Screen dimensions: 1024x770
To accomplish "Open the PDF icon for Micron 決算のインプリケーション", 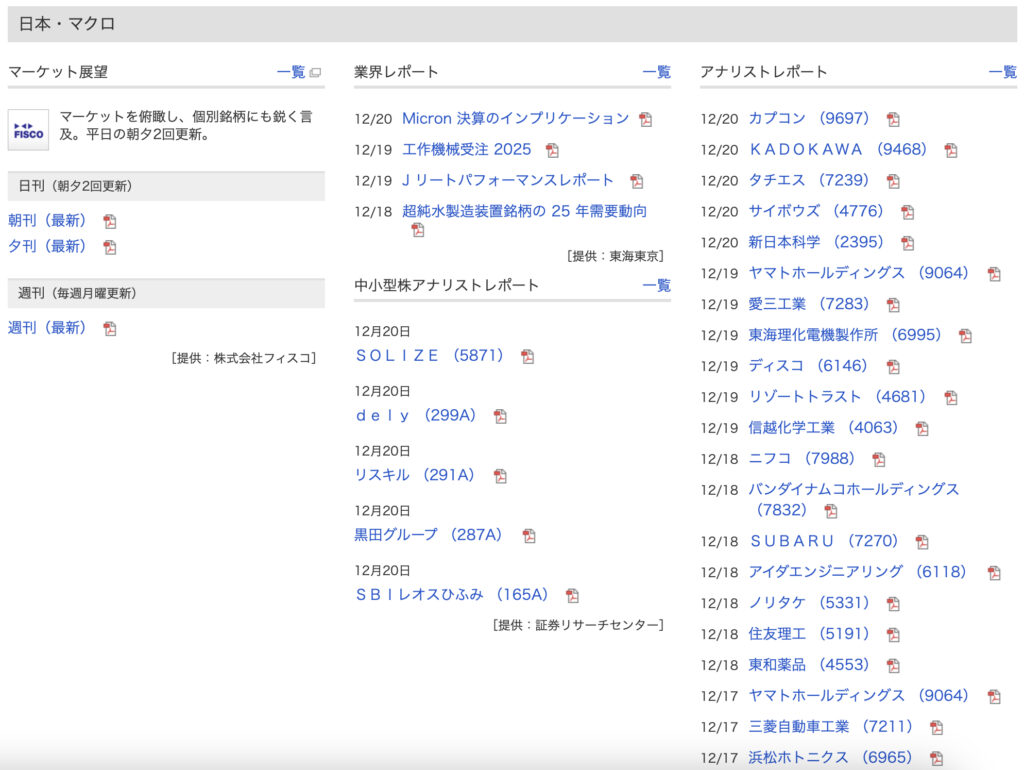I will tap(645, 119).
